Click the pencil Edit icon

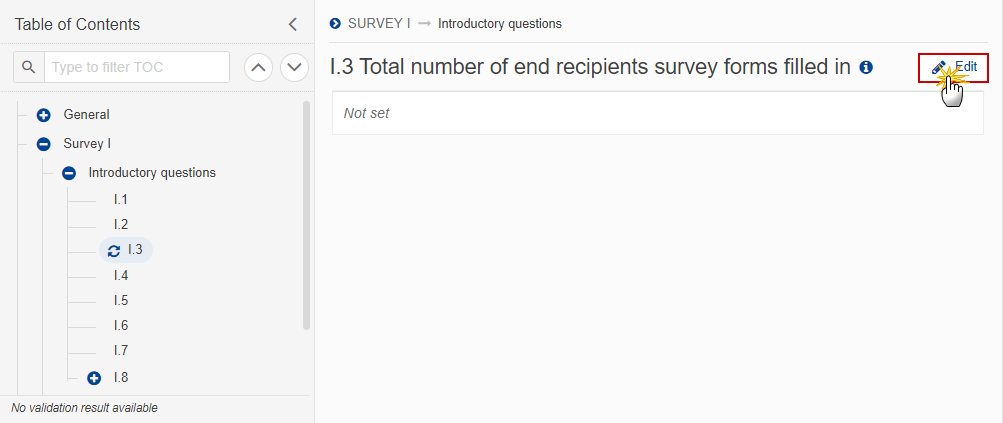point(938,67)
